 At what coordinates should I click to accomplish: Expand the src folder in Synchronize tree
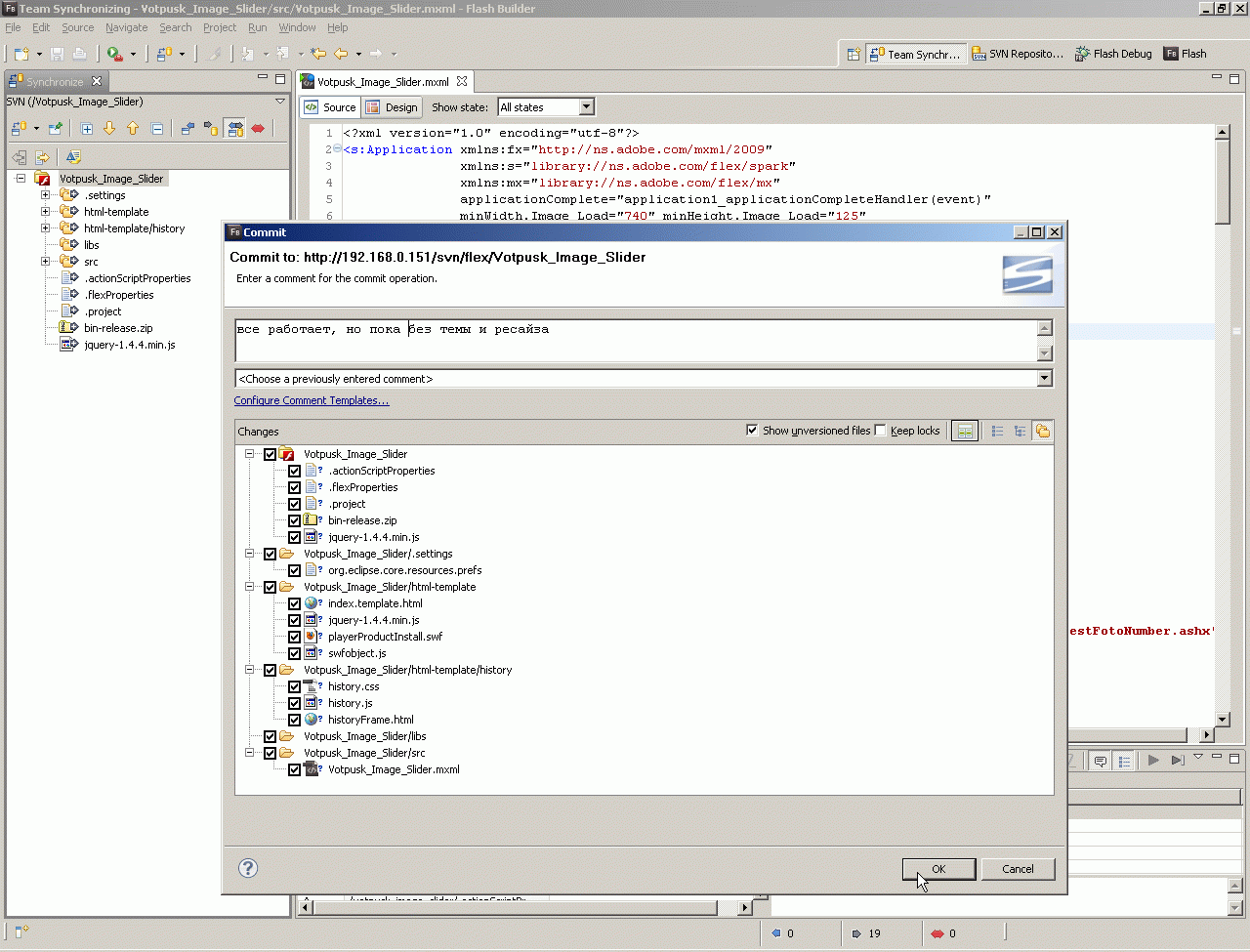coord(45,262)
